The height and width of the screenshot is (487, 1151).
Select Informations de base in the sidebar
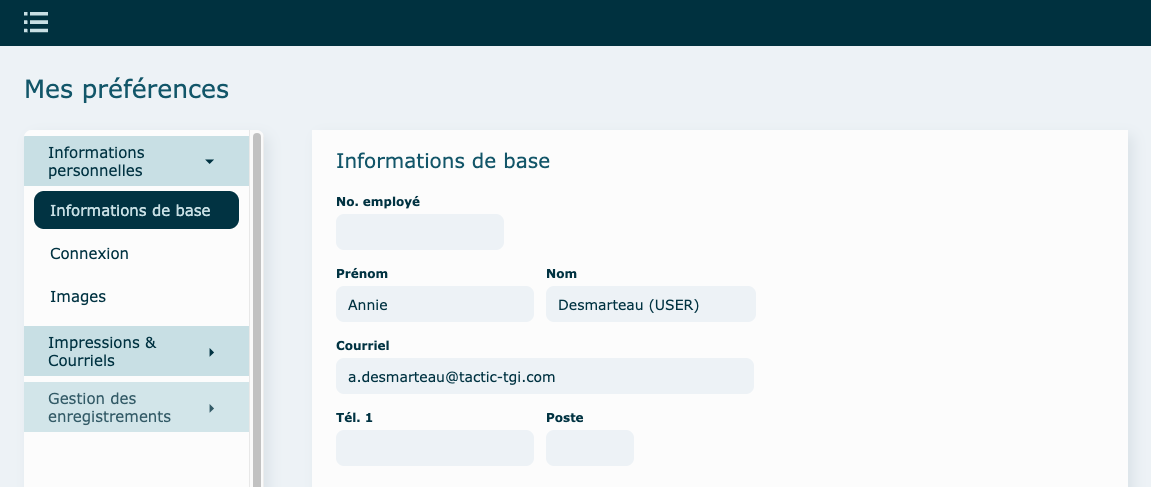[x=136, y=210]
